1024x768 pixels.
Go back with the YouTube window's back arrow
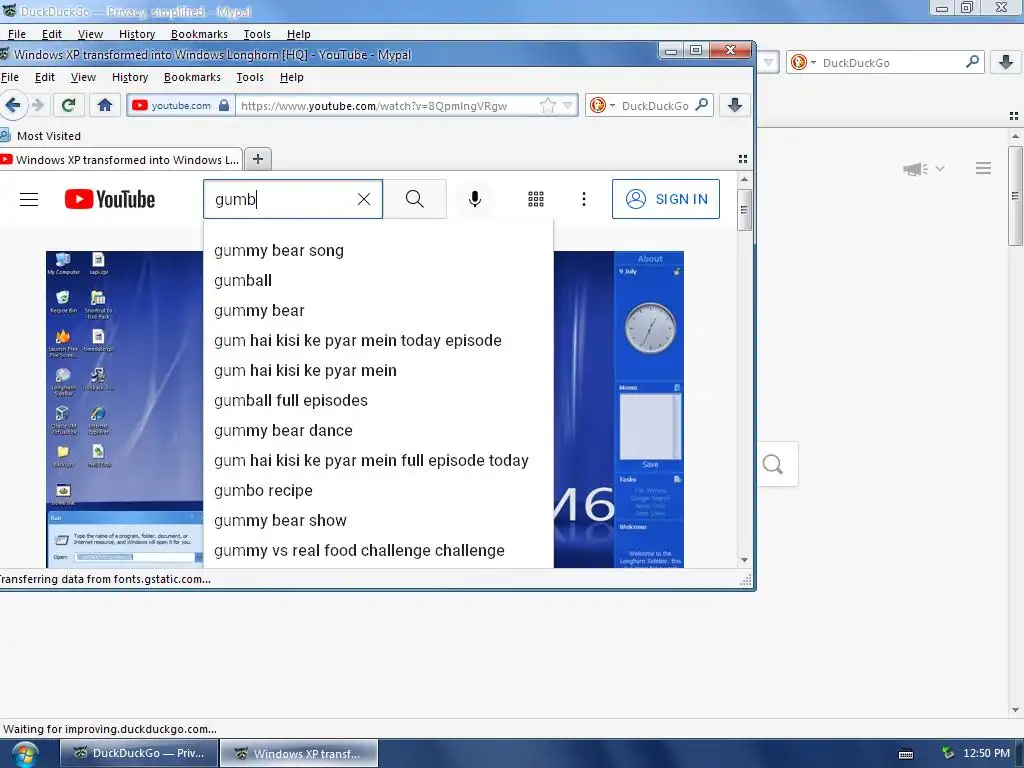click(x=12, y=105)
